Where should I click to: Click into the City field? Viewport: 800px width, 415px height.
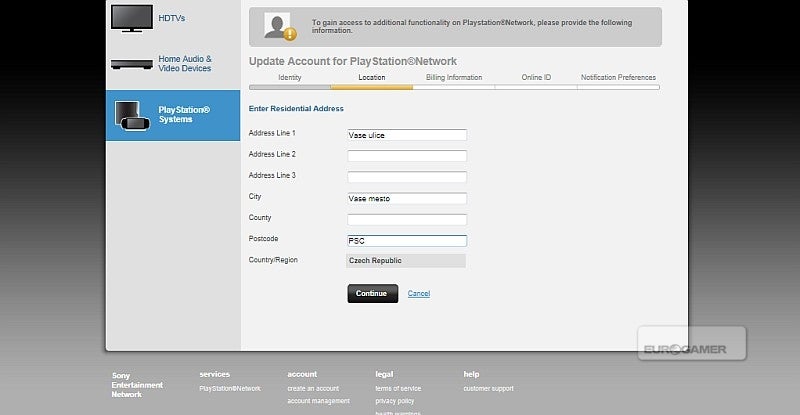[407, 198]
